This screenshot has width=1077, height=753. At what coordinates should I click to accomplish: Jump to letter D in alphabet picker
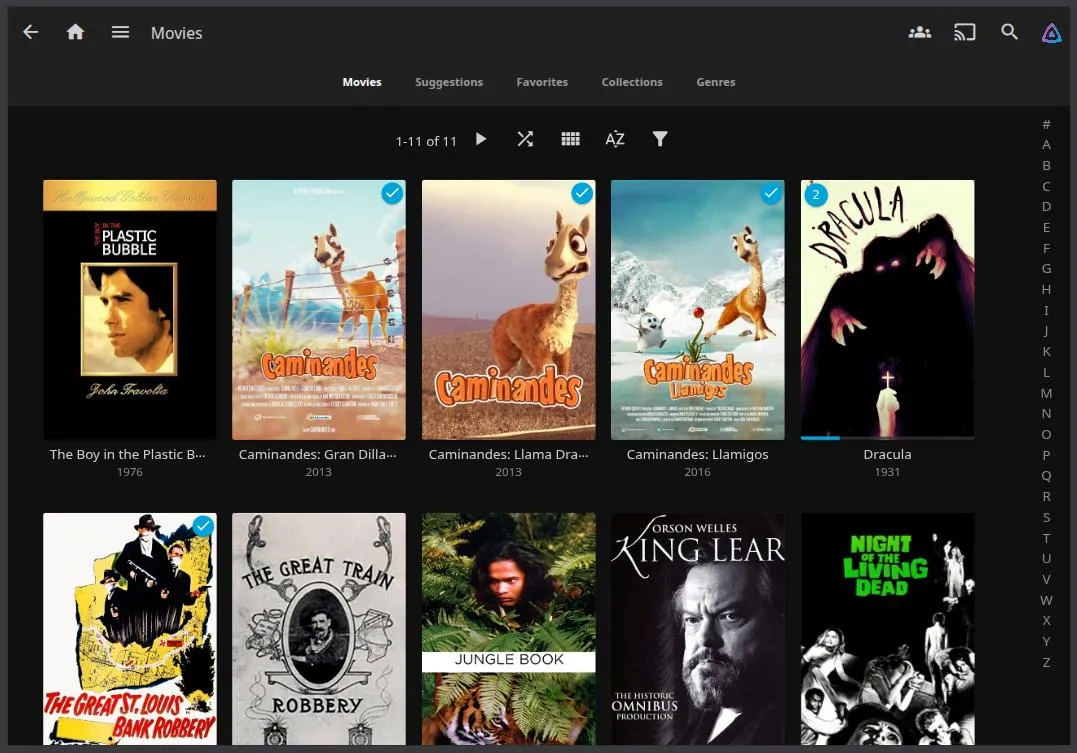point(1046,206)
